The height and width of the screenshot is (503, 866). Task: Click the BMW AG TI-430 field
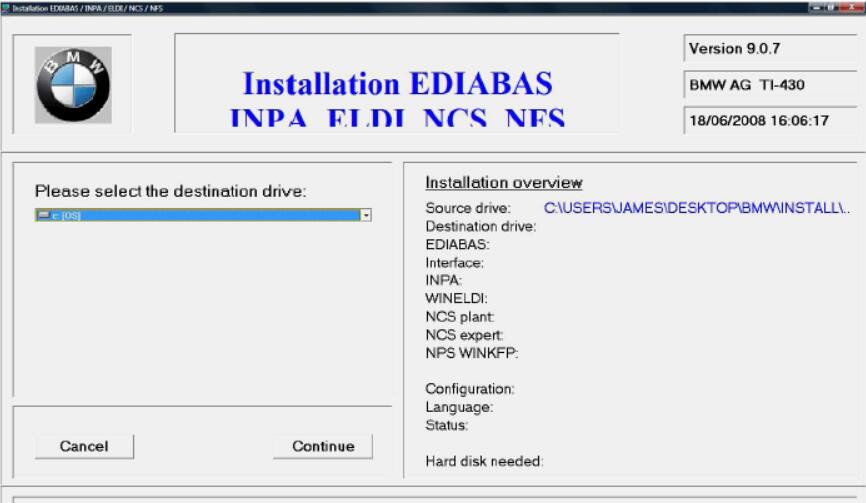(770, 84)
